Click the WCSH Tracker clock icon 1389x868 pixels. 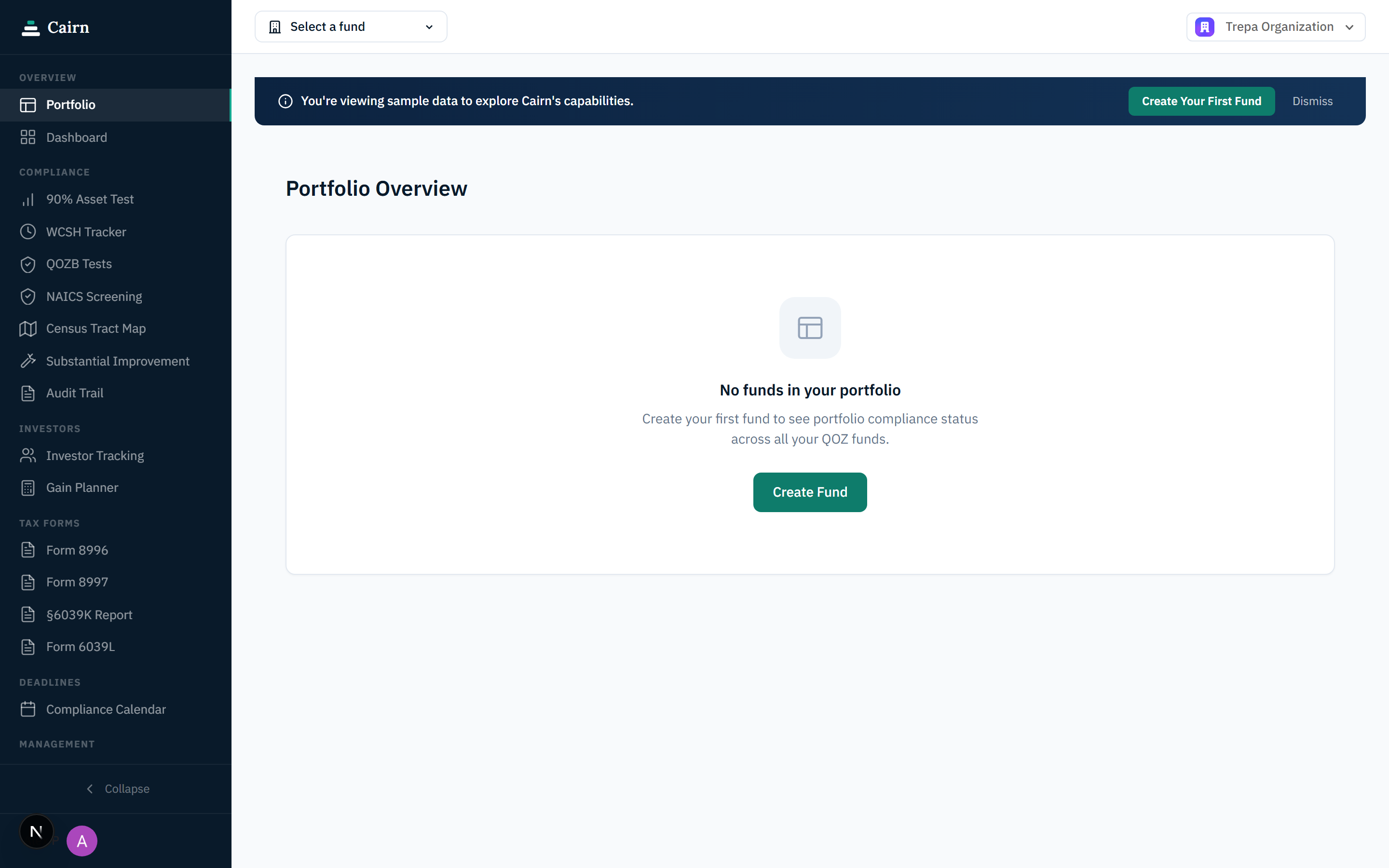(27, 232)
